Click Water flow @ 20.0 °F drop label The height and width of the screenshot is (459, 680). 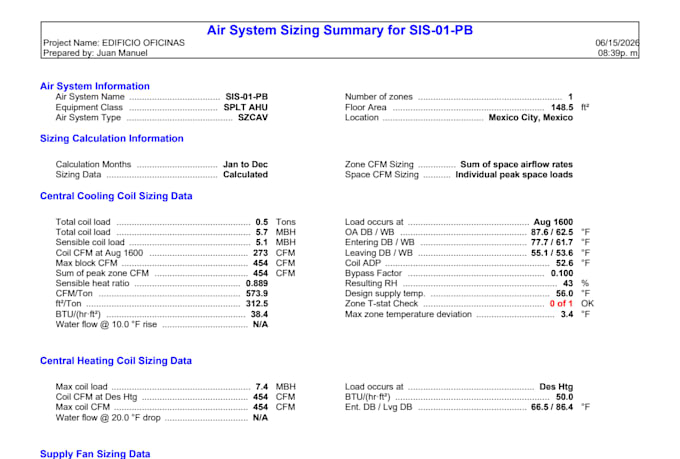tap(108, 418)
